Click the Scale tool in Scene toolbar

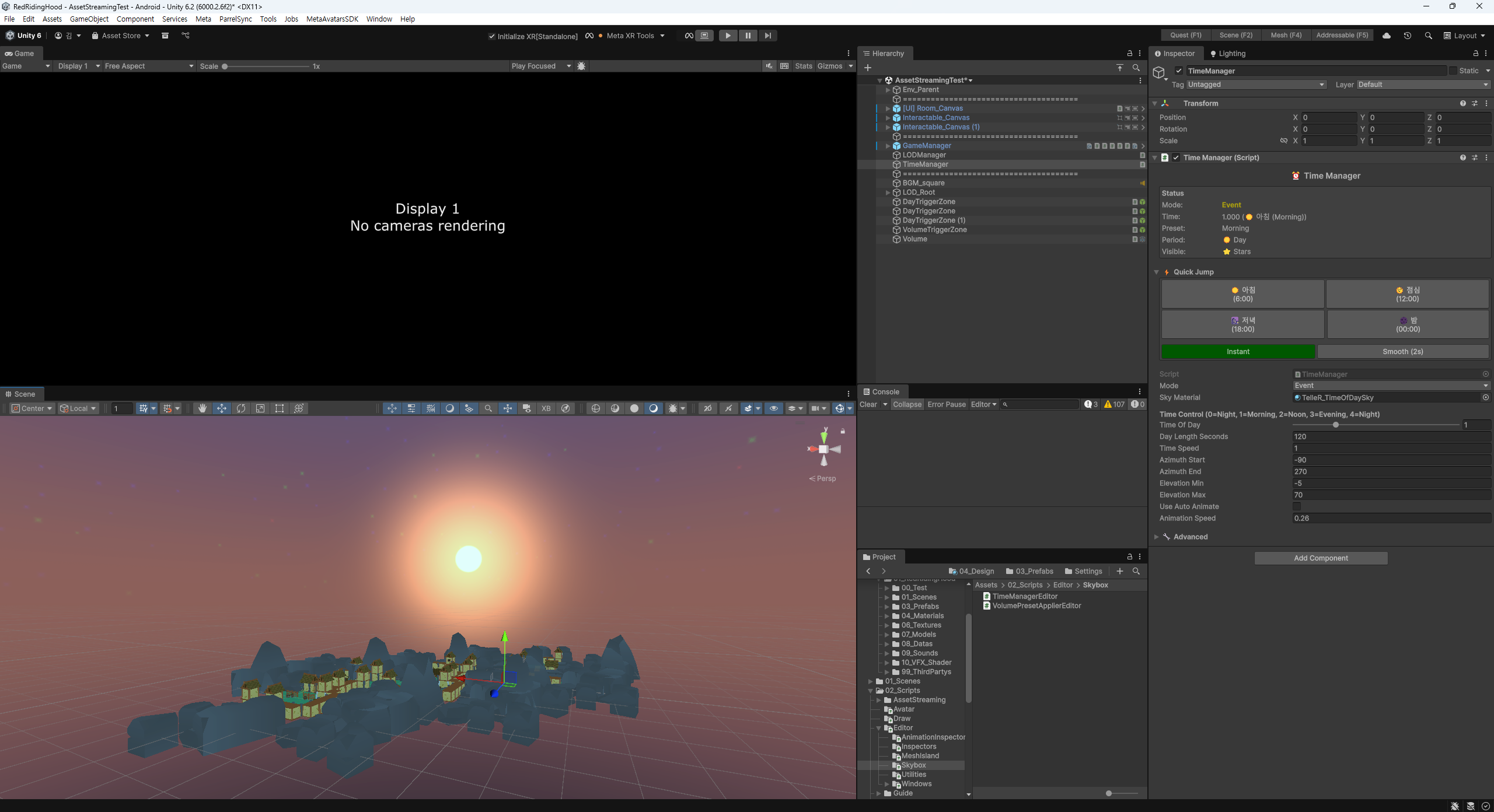point(260,408)
